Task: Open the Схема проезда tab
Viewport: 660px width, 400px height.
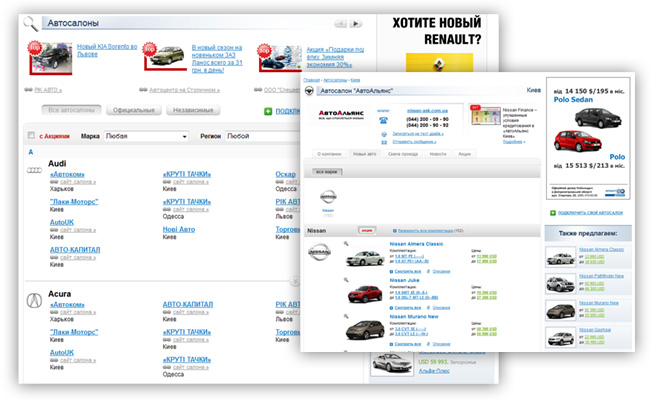Action: point(403,154)
